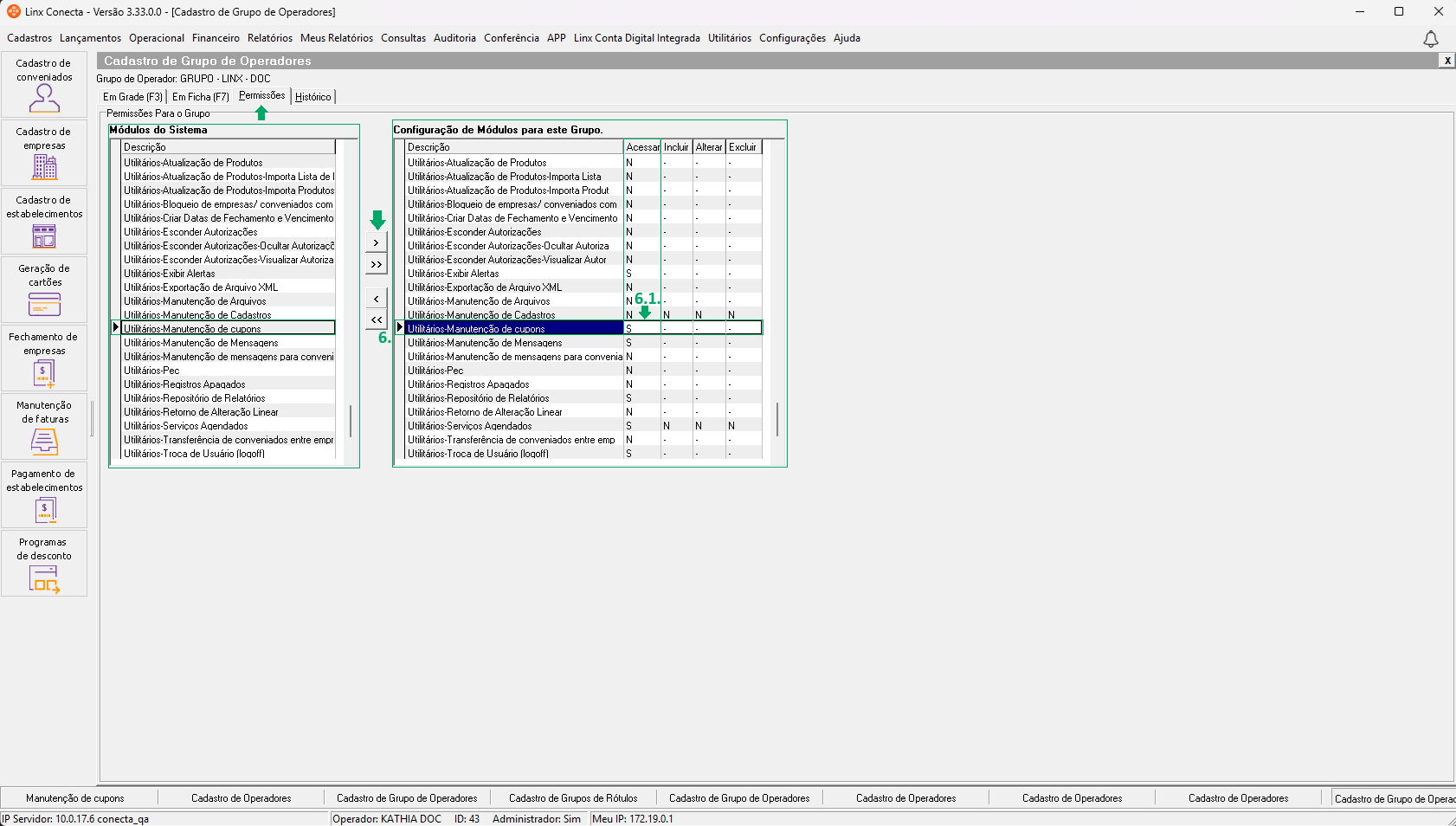Screen dimensions: 1456x826
Task: Select Utilitários-Serviços Agendados in Módulos do Sistema
Action: point(228,426)
